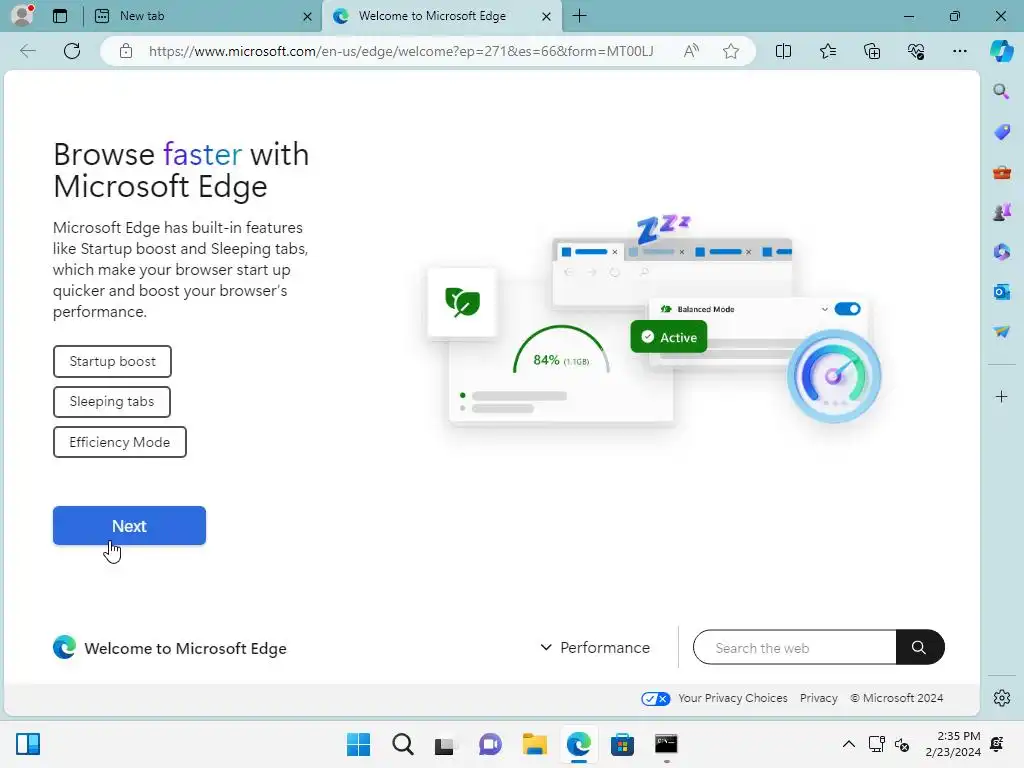Click the Welcome to Microsoft Edge logo
Viewport: 1024px width, 768px height.
(x=169, y=648)
